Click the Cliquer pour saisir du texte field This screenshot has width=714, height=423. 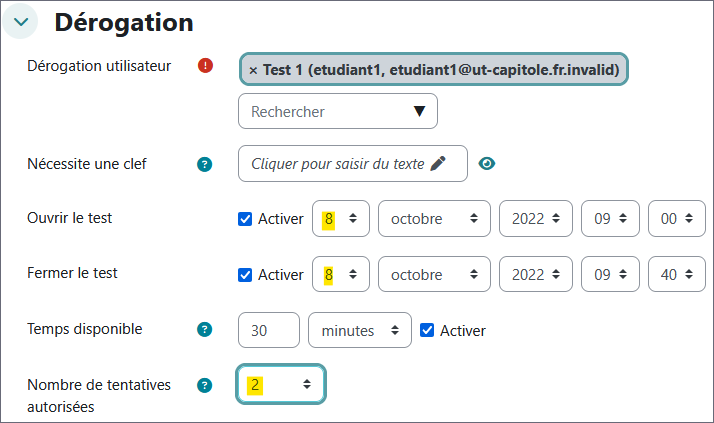pos(338,164)
